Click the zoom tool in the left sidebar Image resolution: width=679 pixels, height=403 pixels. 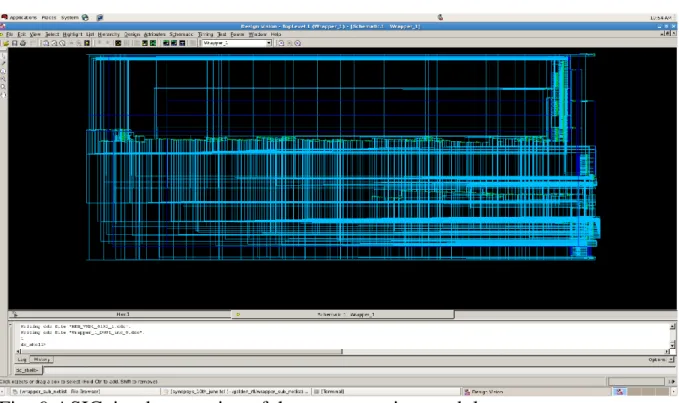point(3,71)
